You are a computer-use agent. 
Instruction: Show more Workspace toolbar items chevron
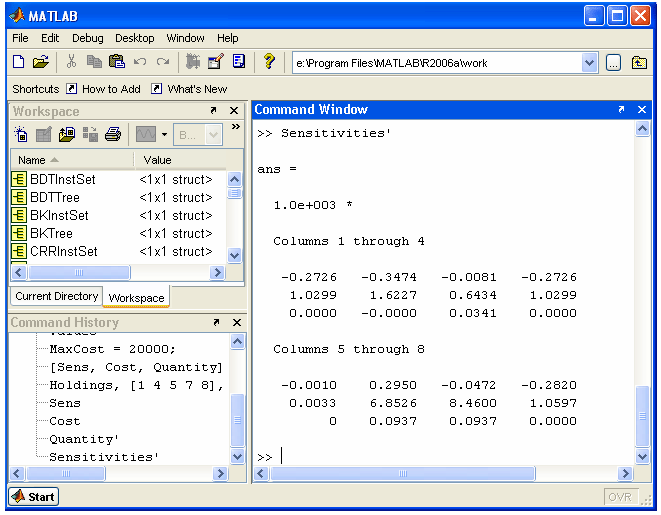click(236, 126)
